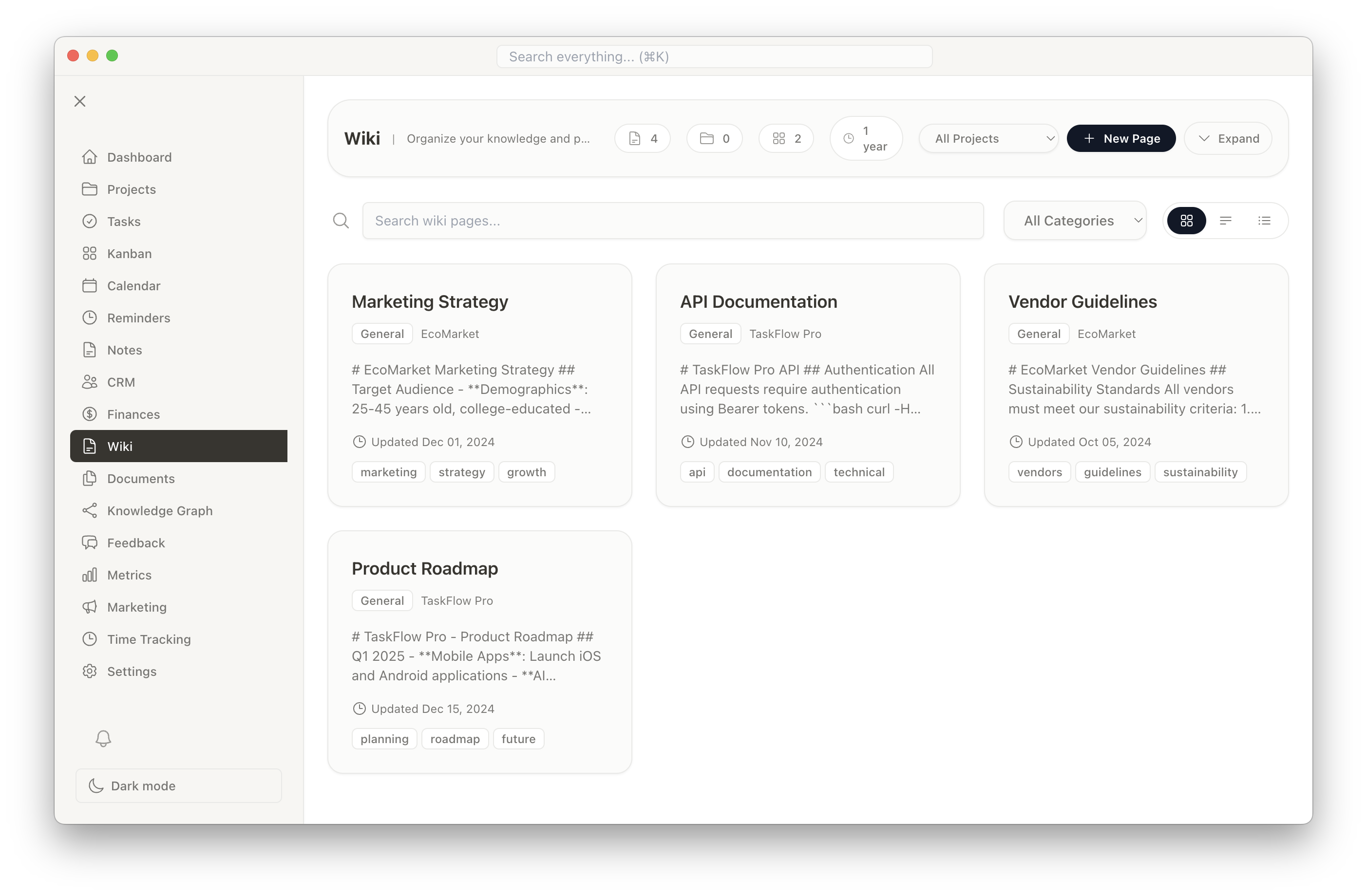The width and height of the screenshot is (1367, 896).
Task: Click the Reminders clock icon
Action: tap(90, 317)
